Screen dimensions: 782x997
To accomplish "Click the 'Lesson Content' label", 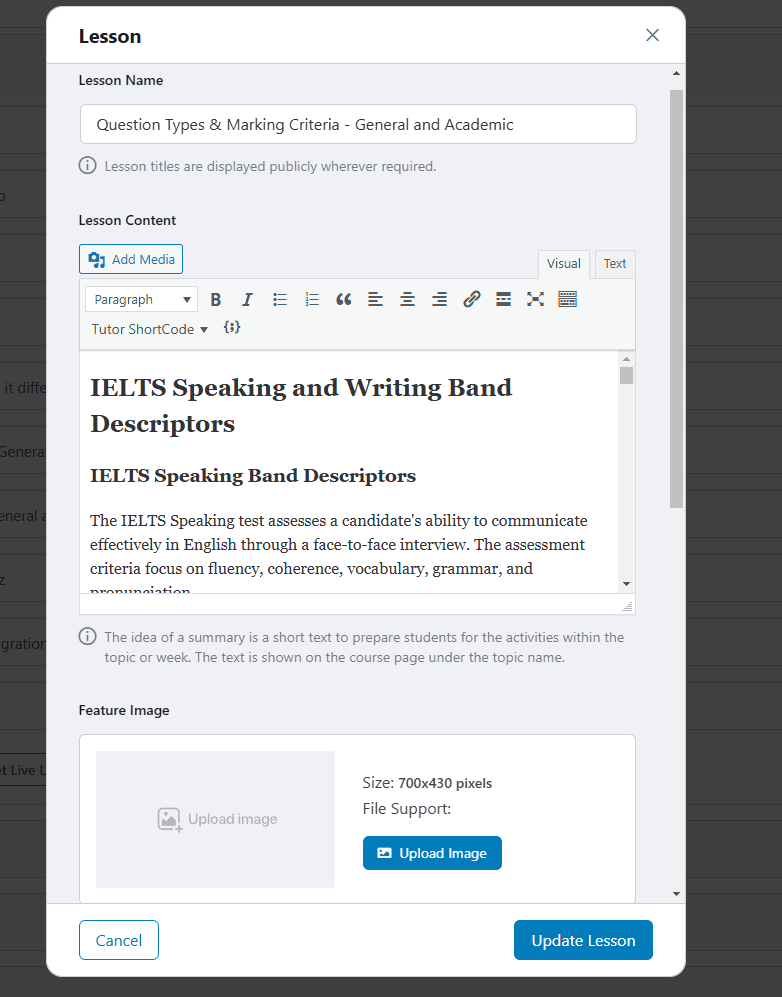I will 127,220.
